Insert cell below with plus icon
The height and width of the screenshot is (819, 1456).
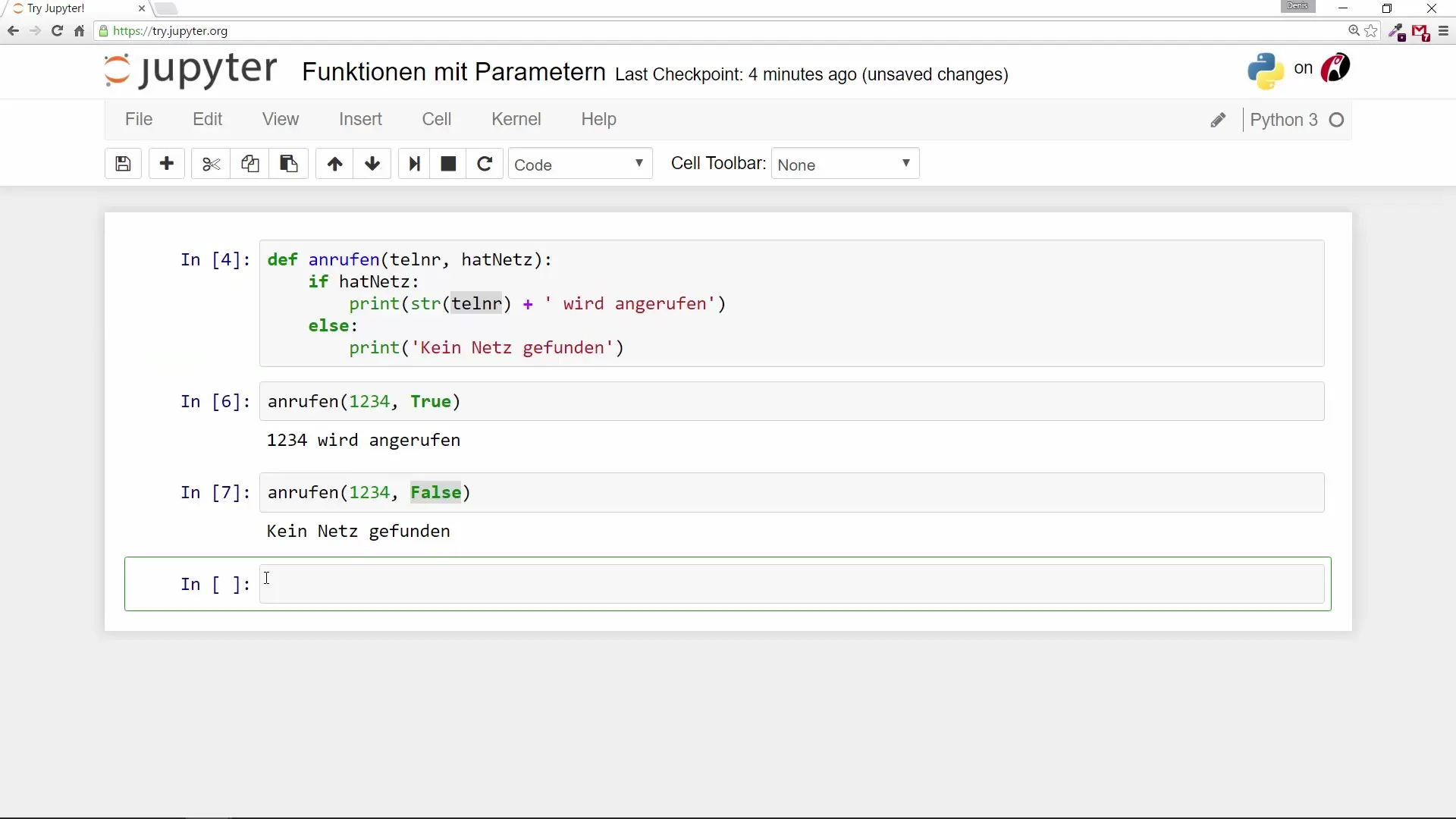pos(167,164)
